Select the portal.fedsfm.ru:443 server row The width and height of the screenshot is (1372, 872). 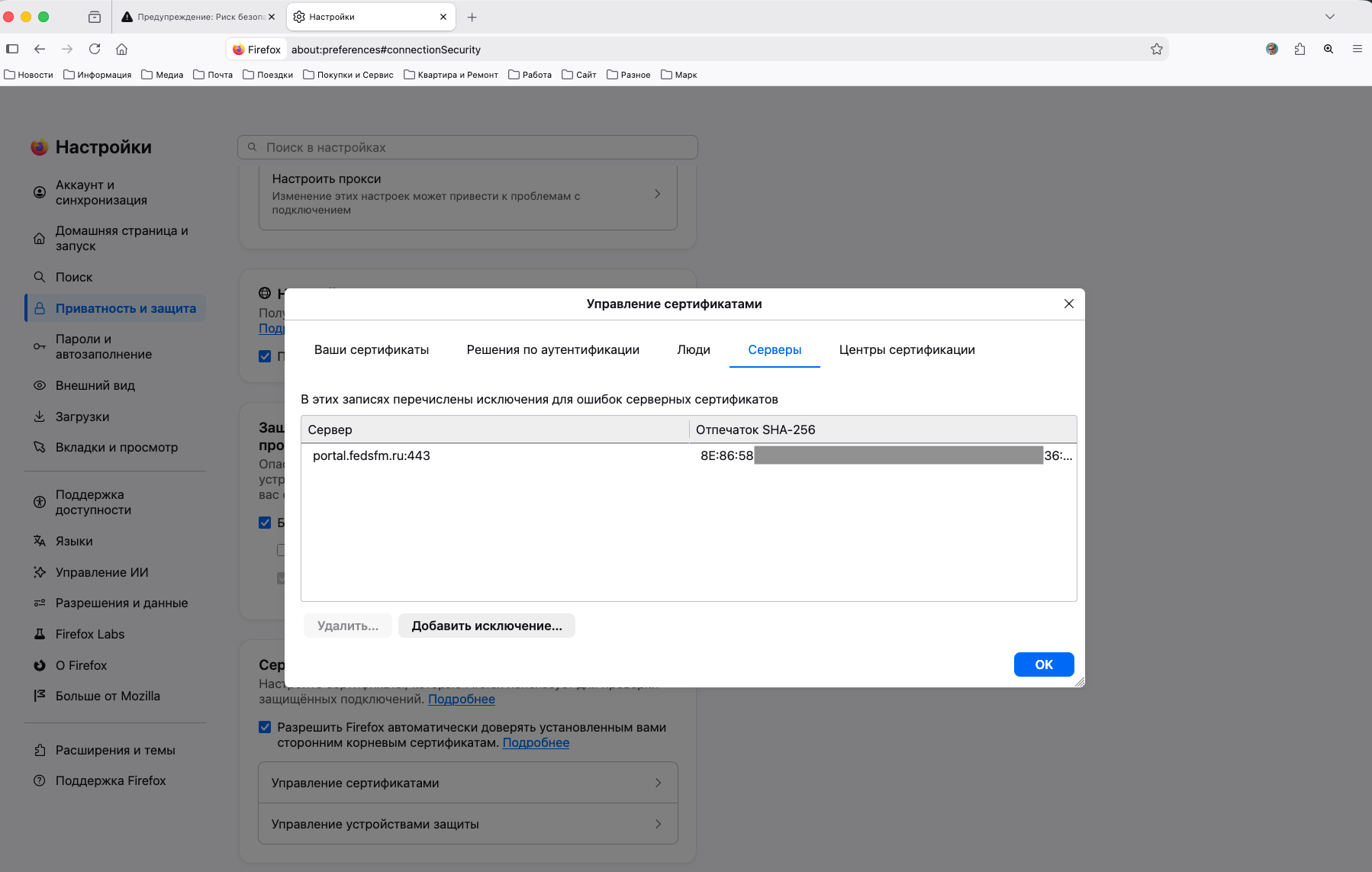689,455
